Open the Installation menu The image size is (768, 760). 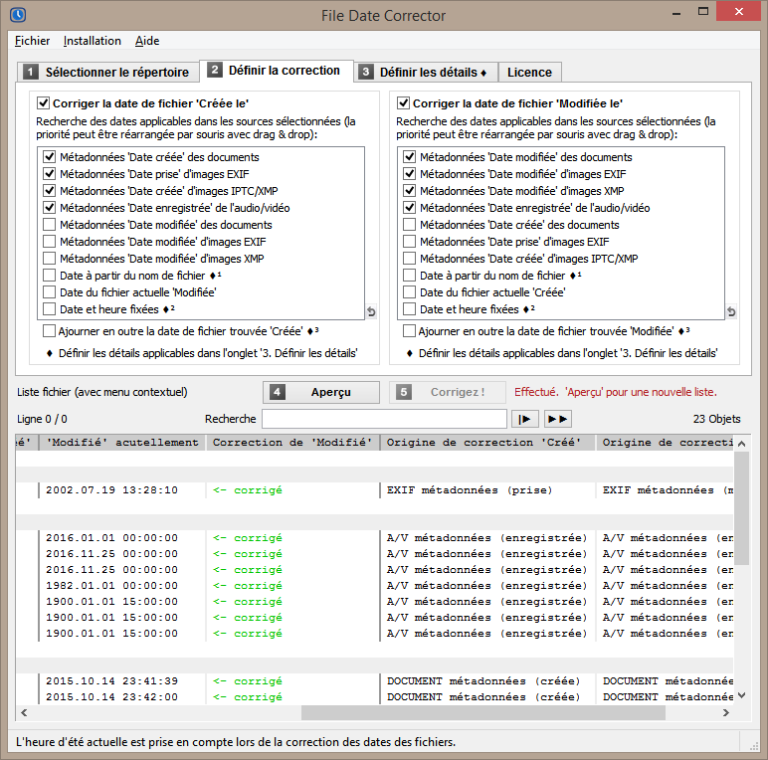pos(92,41)
